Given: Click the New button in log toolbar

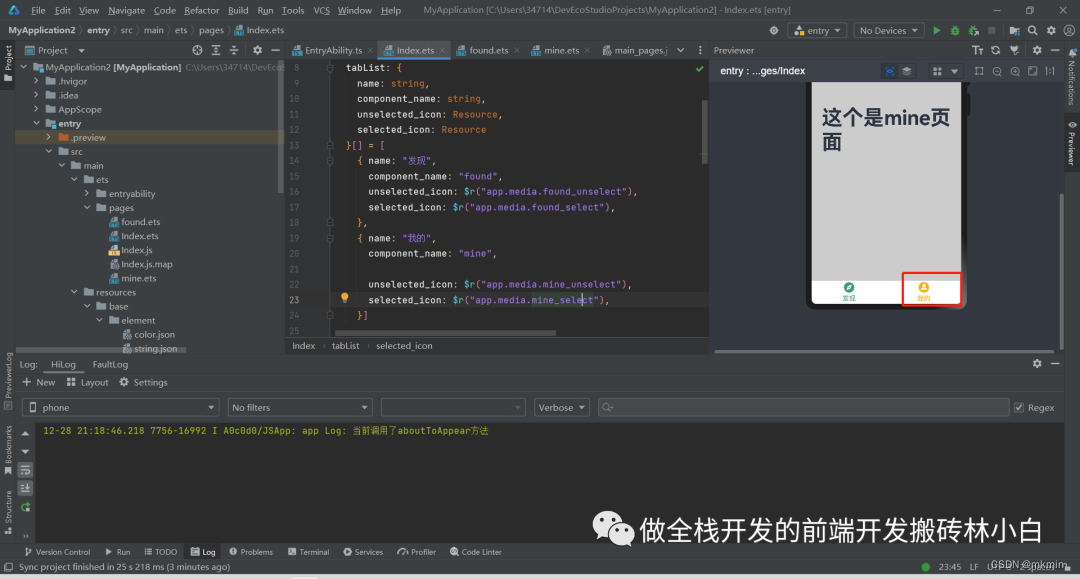Looking at the screenshot, I should pos(39,382).
